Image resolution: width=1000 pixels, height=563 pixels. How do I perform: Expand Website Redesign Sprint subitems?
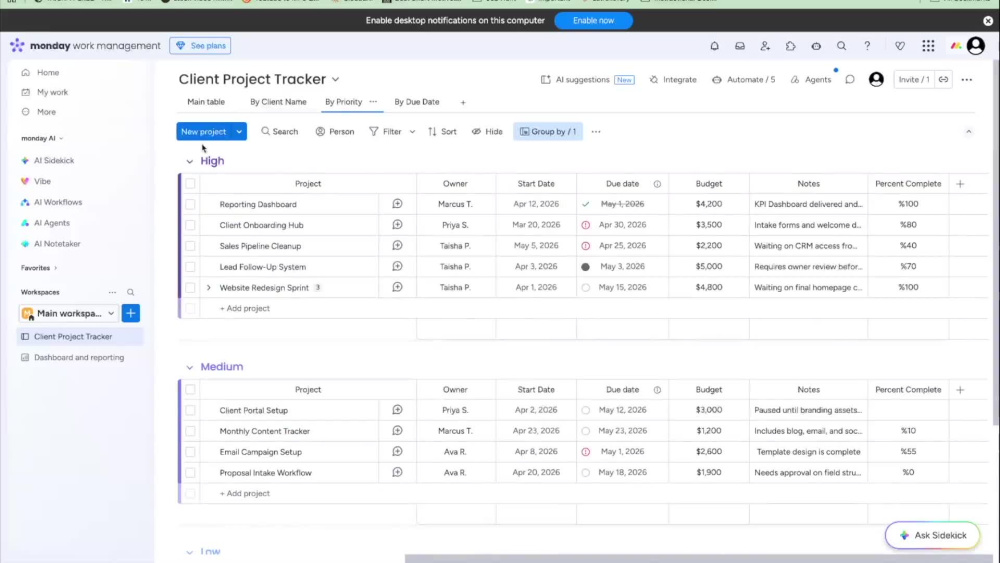click(209, 288)
